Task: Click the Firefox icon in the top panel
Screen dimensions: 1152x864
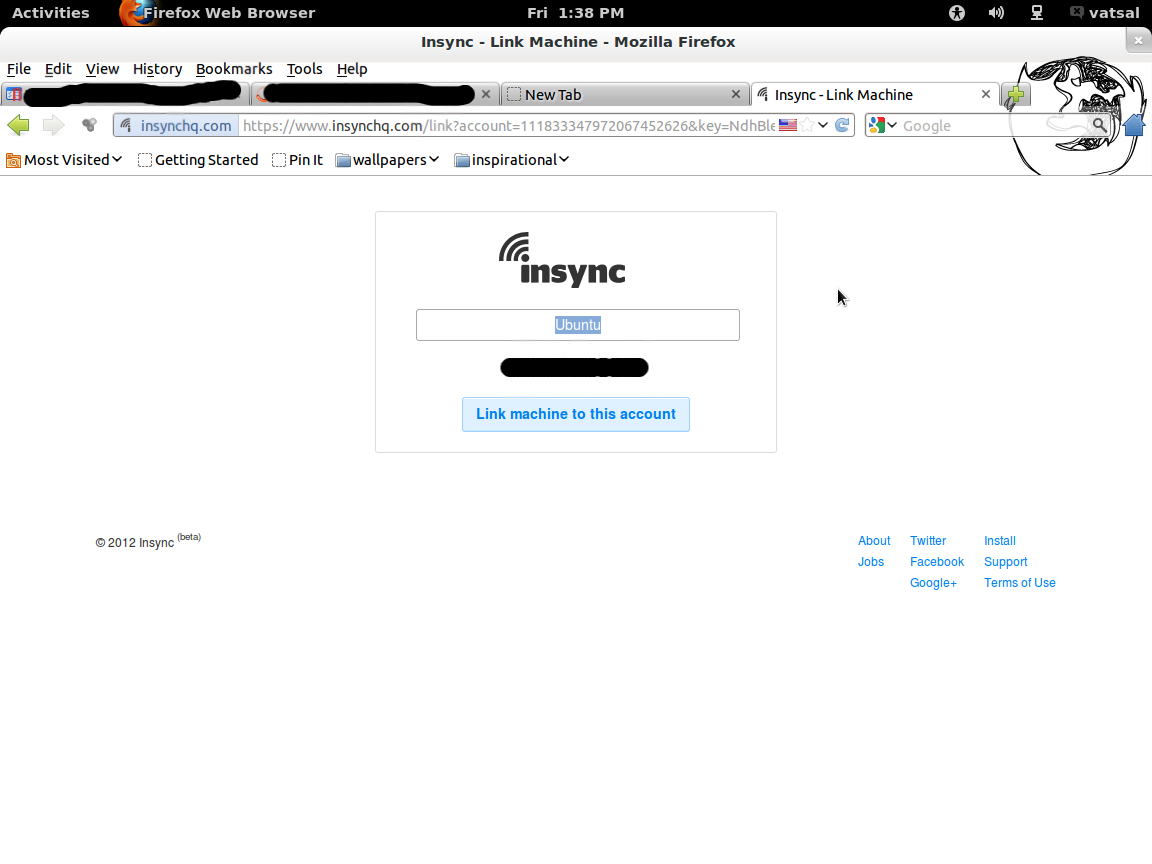Action: click(x=136, y=13)
